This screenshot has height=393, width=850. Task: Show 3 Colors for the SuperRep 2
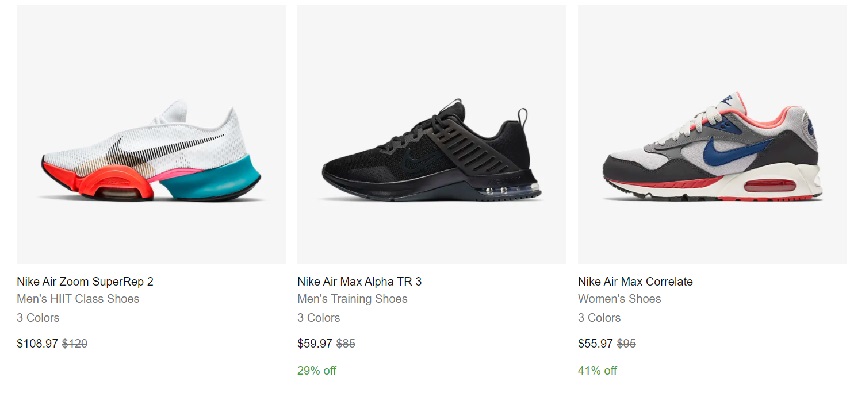tap(38, 318)
